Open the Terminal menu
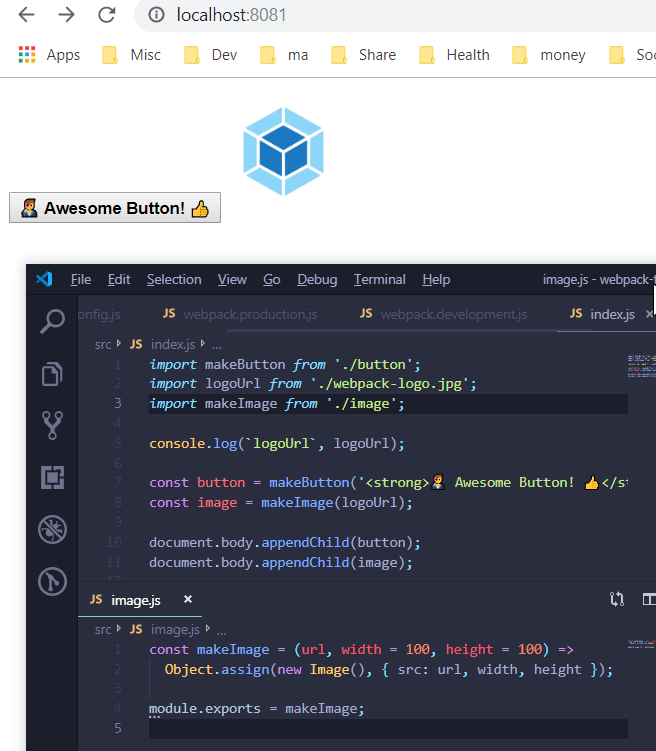656x751 pixels. click(x=380, y=279)
